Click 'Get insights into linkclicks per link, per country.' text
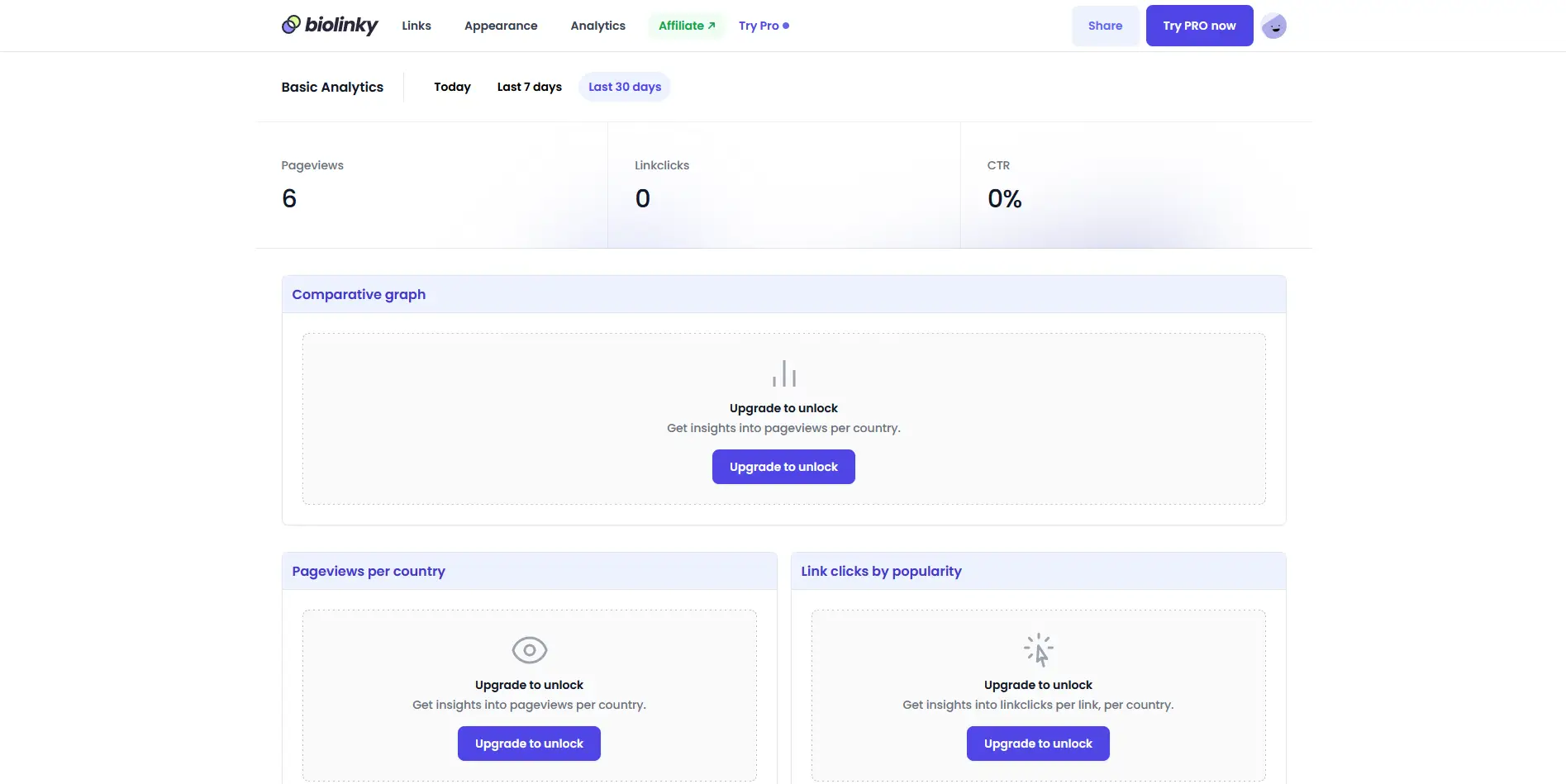Image resolution: width=1566 pixels, height=784 pixels. pos(1038,705)
